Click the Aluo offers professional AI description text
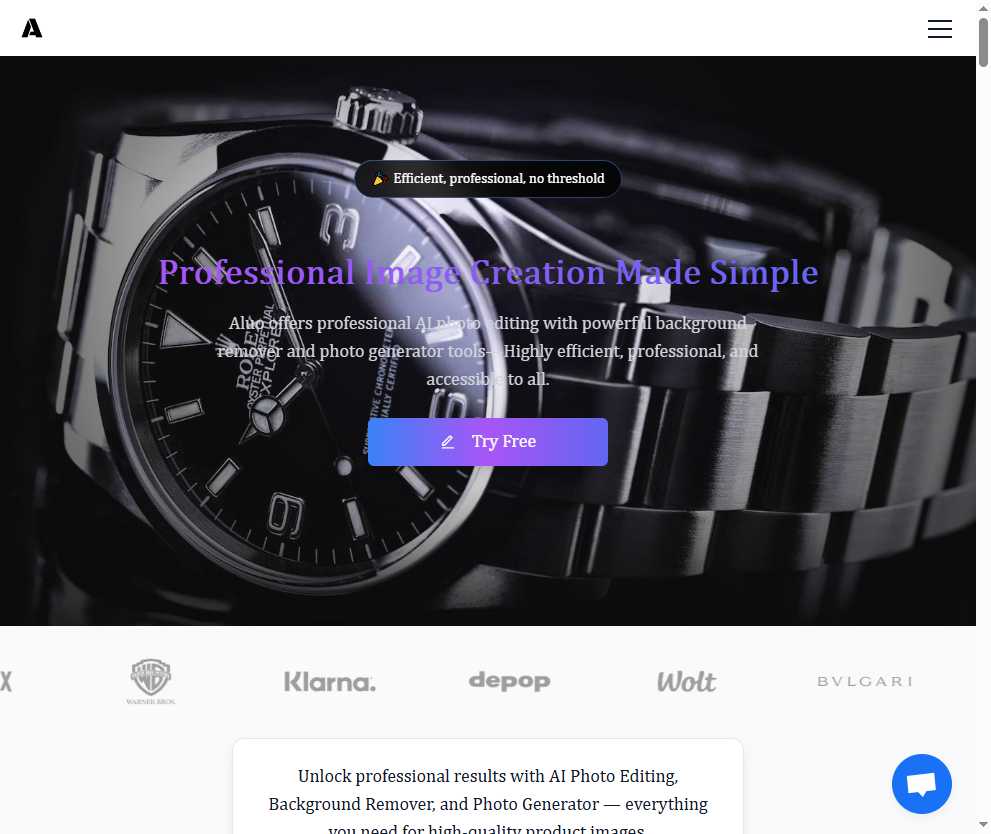 tap(487, 351)
